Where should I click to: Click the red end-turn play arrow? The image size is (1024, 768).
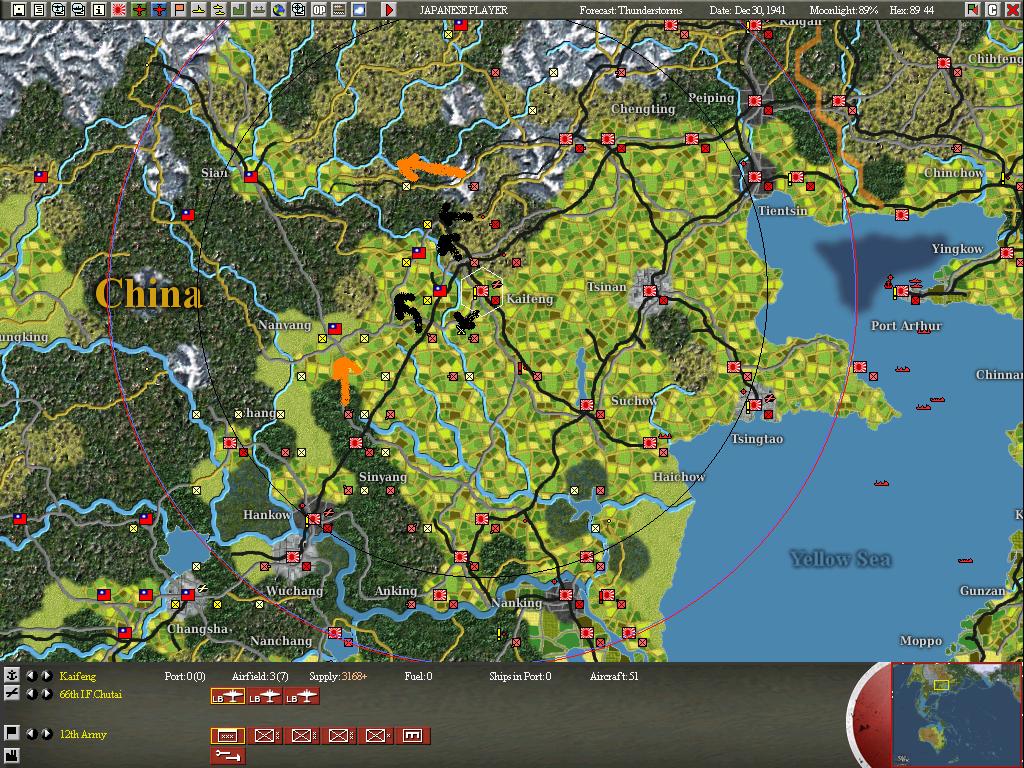click(389, 9)
